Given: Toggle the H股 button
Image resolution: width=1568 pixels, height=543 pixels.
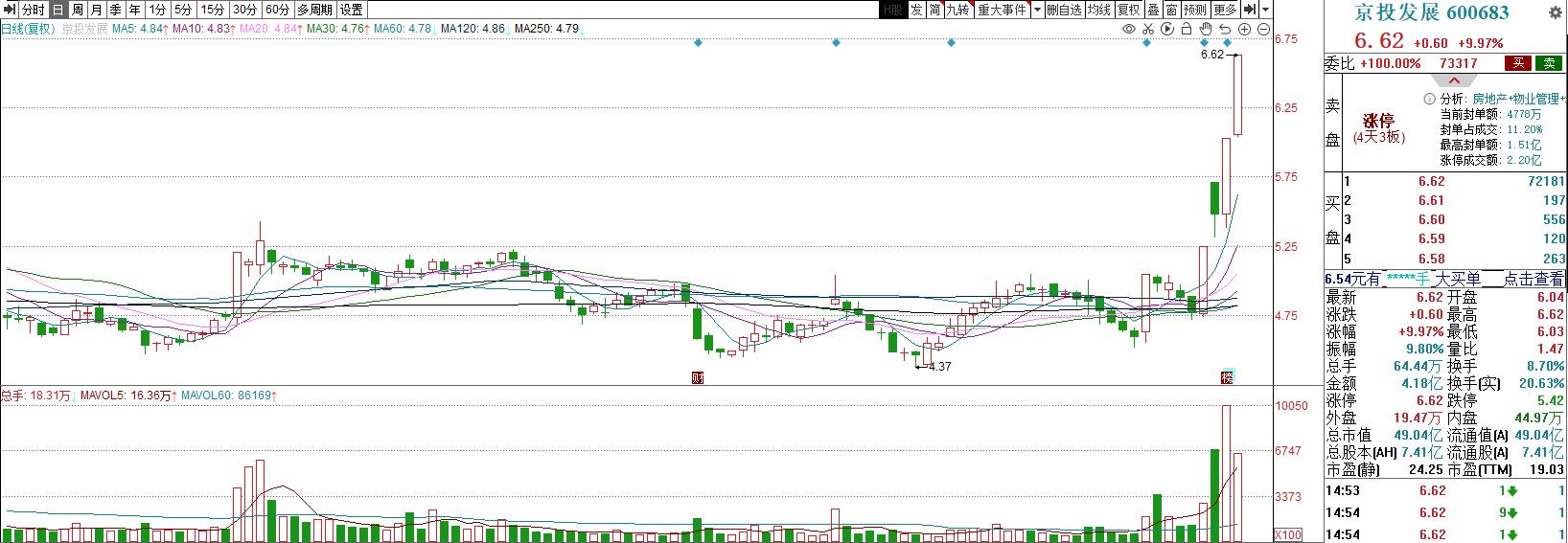Looking at the screenshot, I should click(893, 10).
